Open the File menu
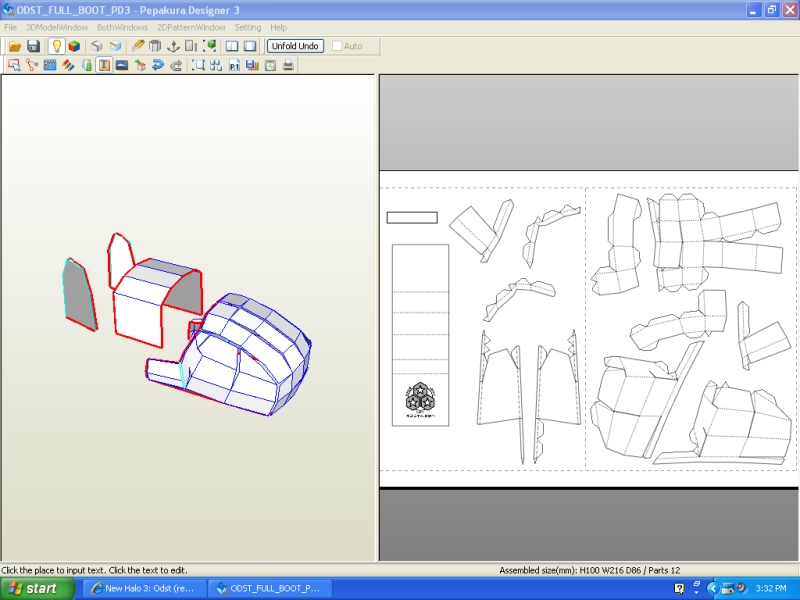This screenshot has height=600, width=800. point(10,28)
